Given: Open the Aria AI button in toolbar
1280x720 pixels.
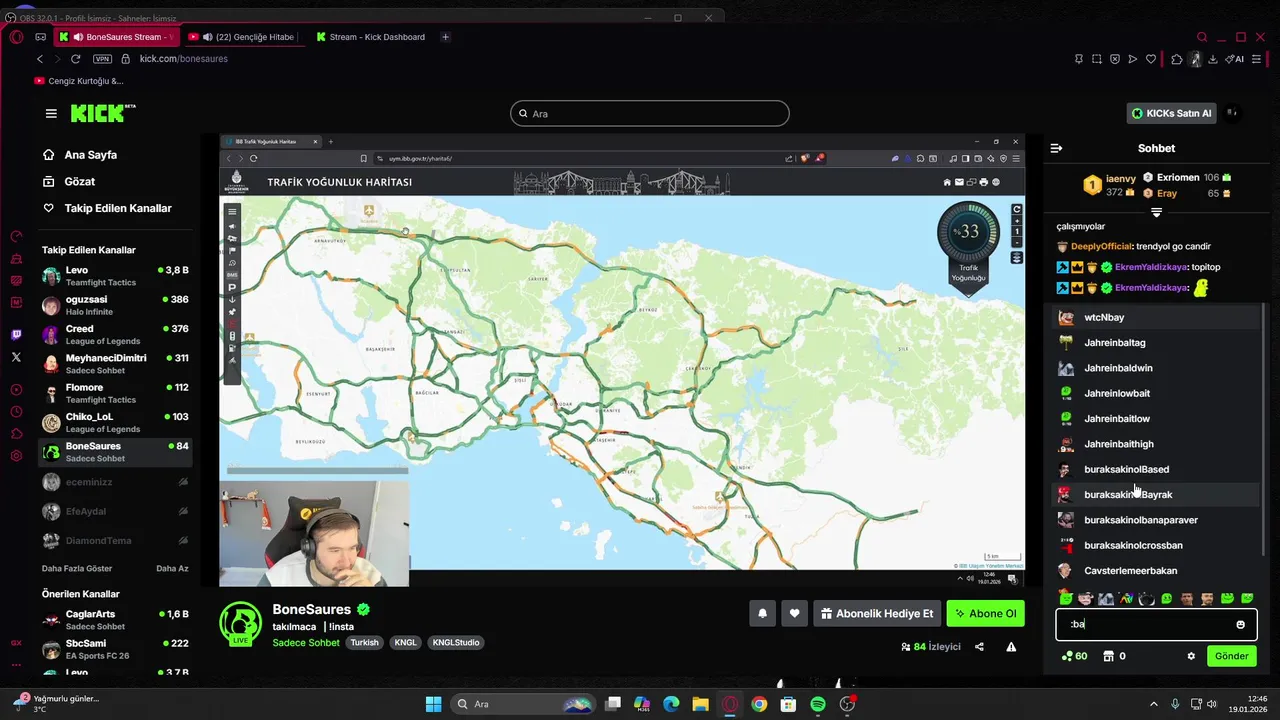Looking at the screenshot, I should pyautogui.click(x=1235, y=59).
